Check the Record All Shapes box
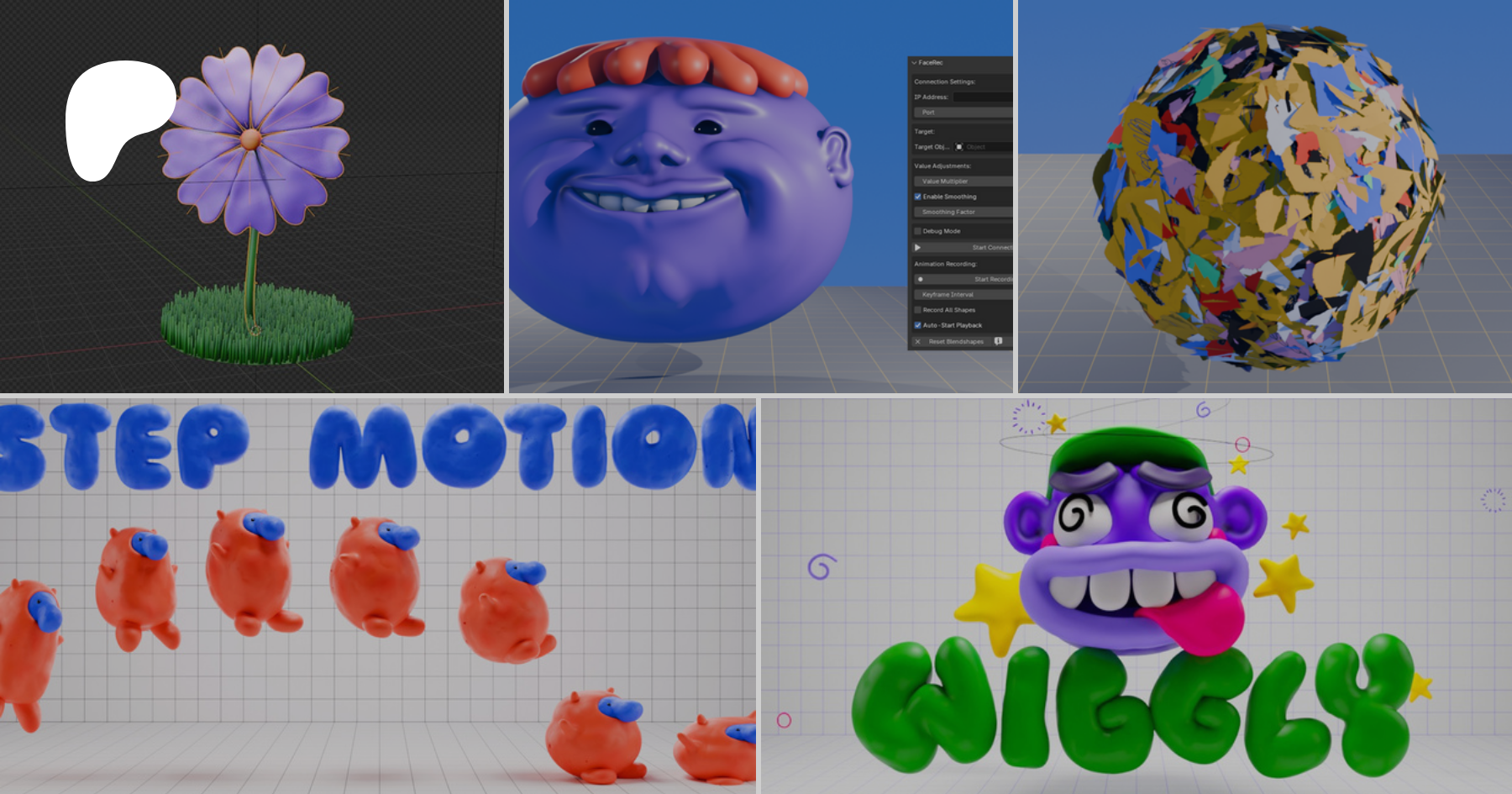This screenshot has height=794, width=1512. tap(918, 310)
